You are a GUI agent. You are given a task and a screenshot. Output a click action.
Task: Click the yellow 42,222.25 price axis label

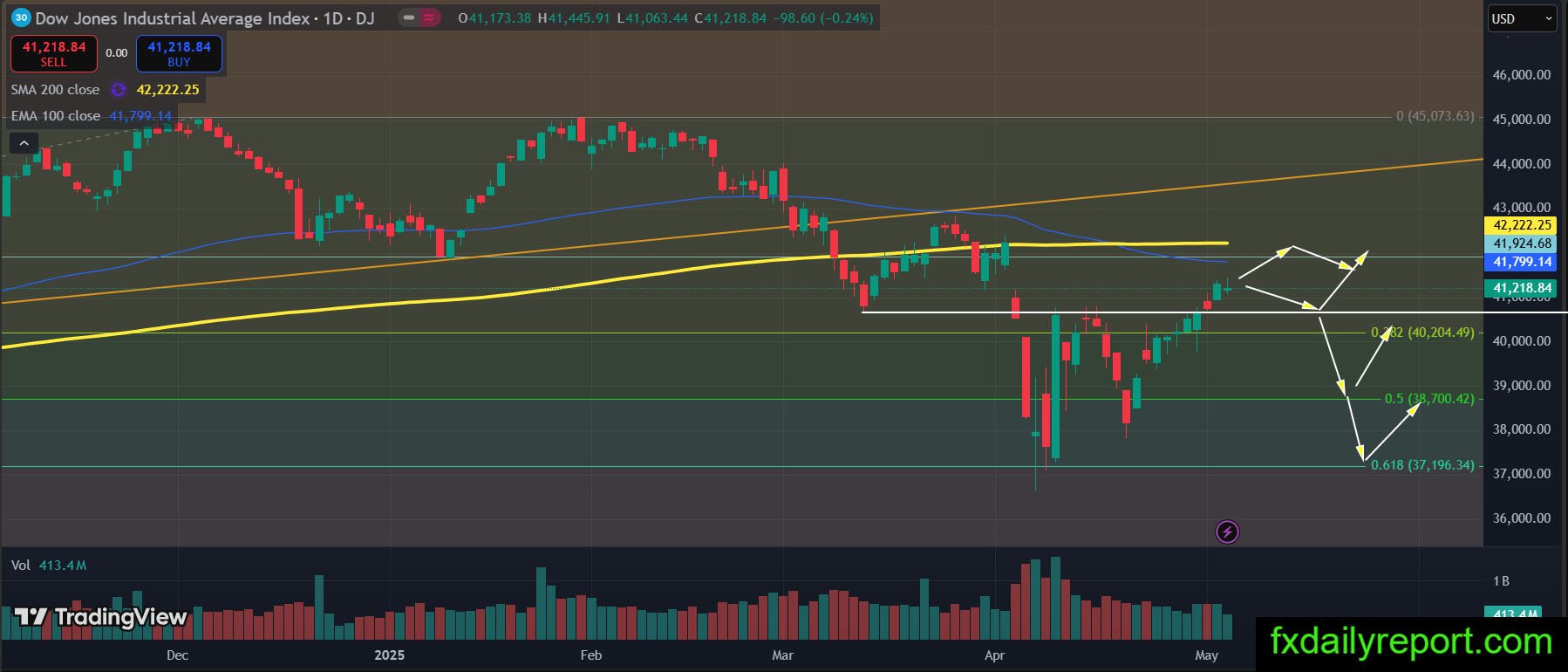(x=1522, y=225)
